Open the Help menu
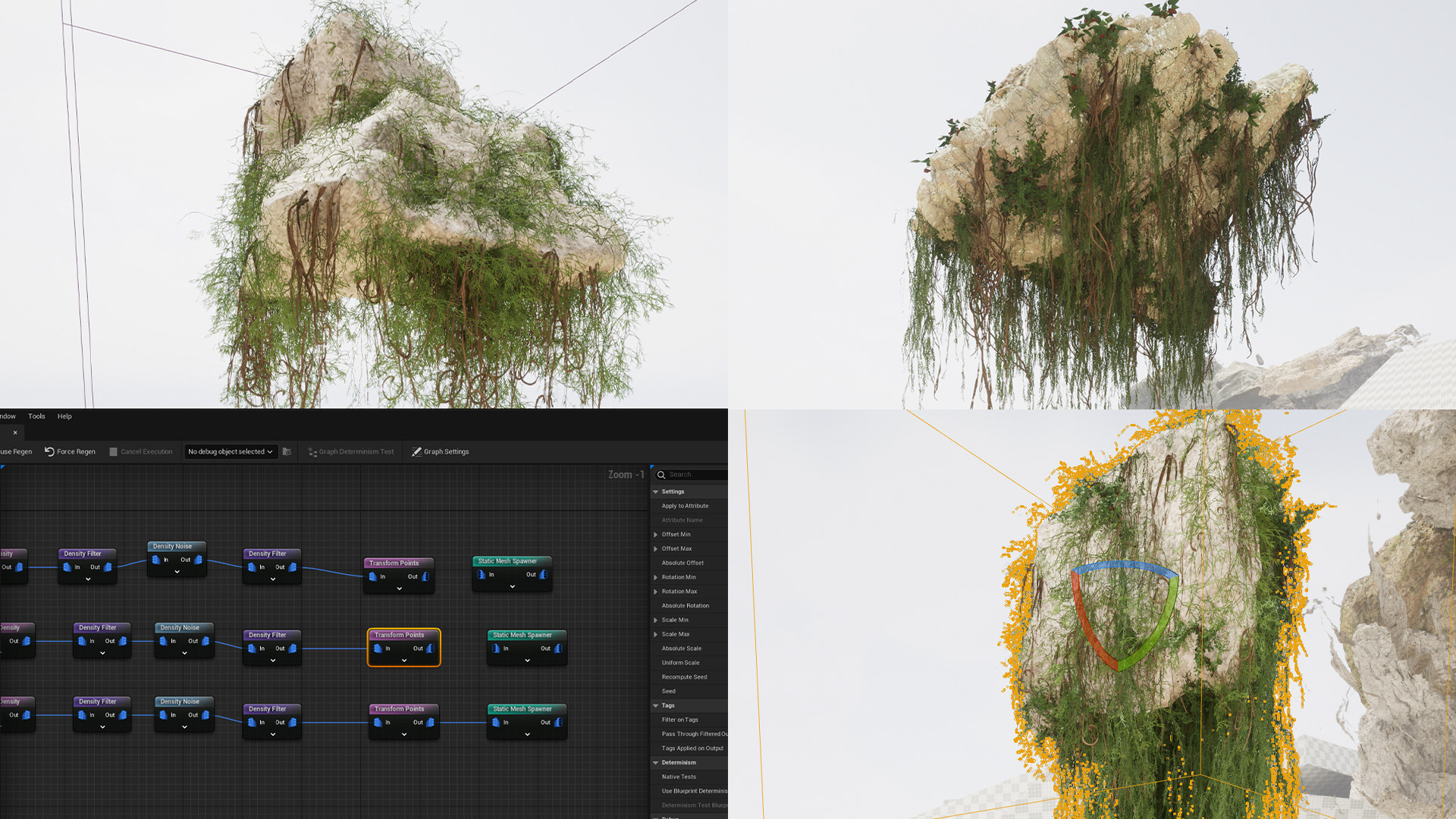The image size is (1456, 819). coord(64,416)
